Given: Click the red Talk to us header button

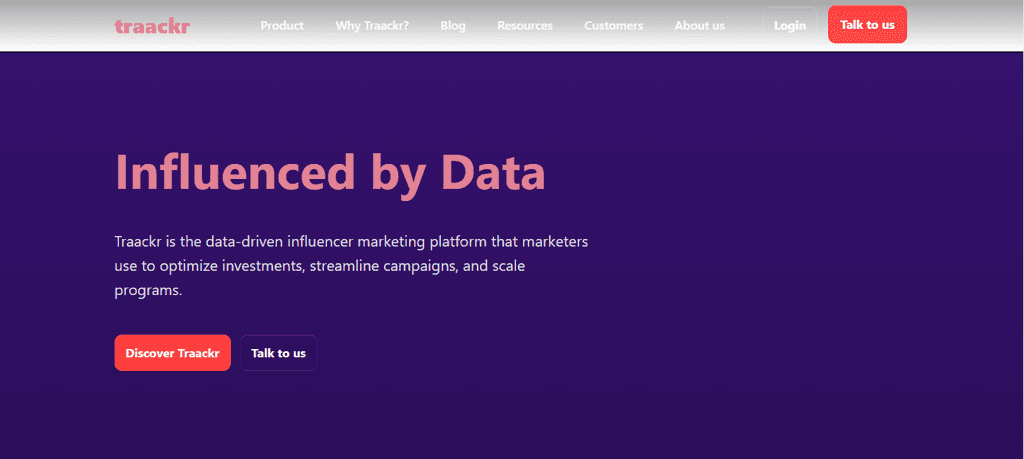Looking at the screenshot, I should tap(867, 25).
